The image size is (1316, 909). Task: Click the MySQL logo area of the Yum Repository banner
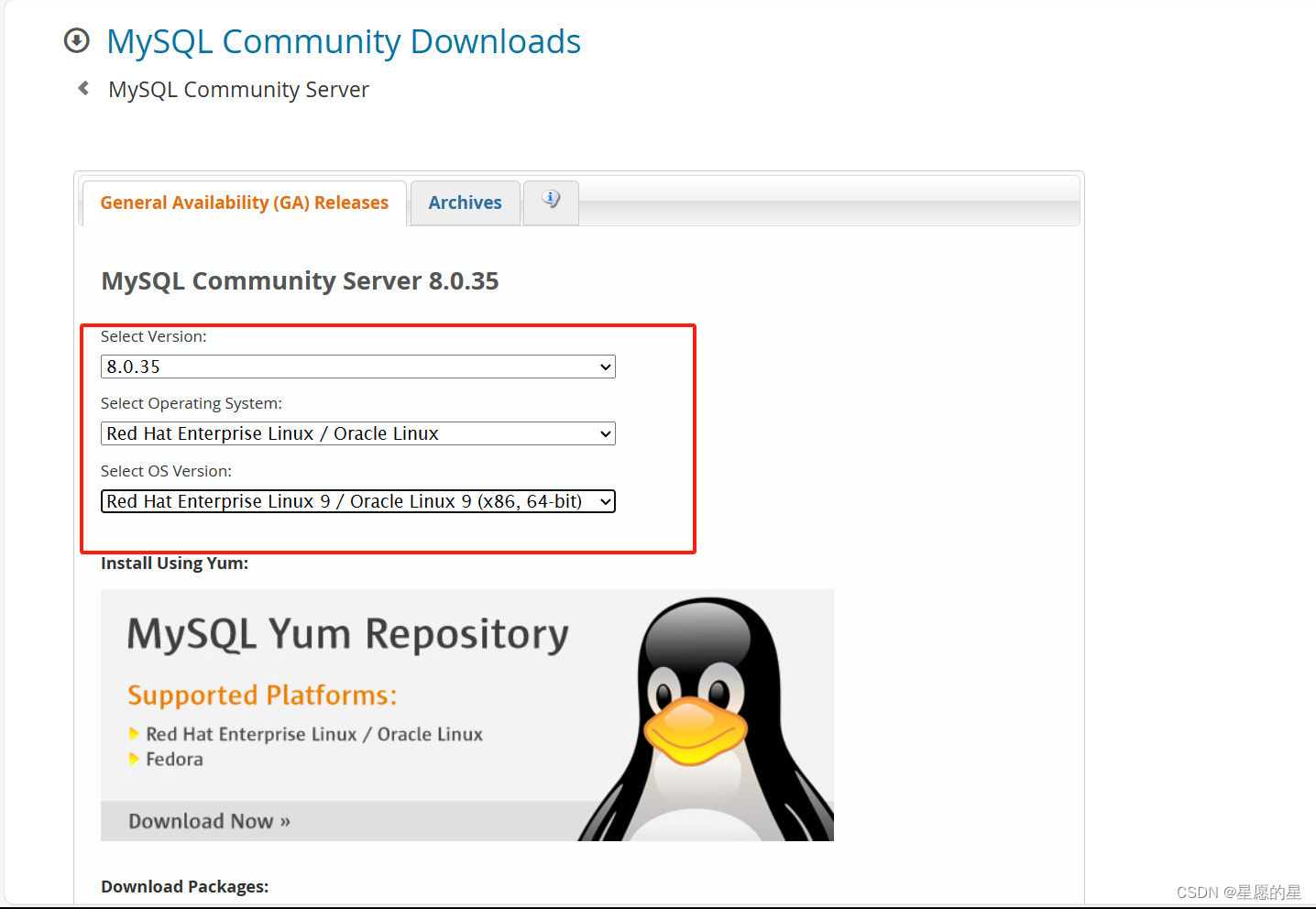pos(348,632)
